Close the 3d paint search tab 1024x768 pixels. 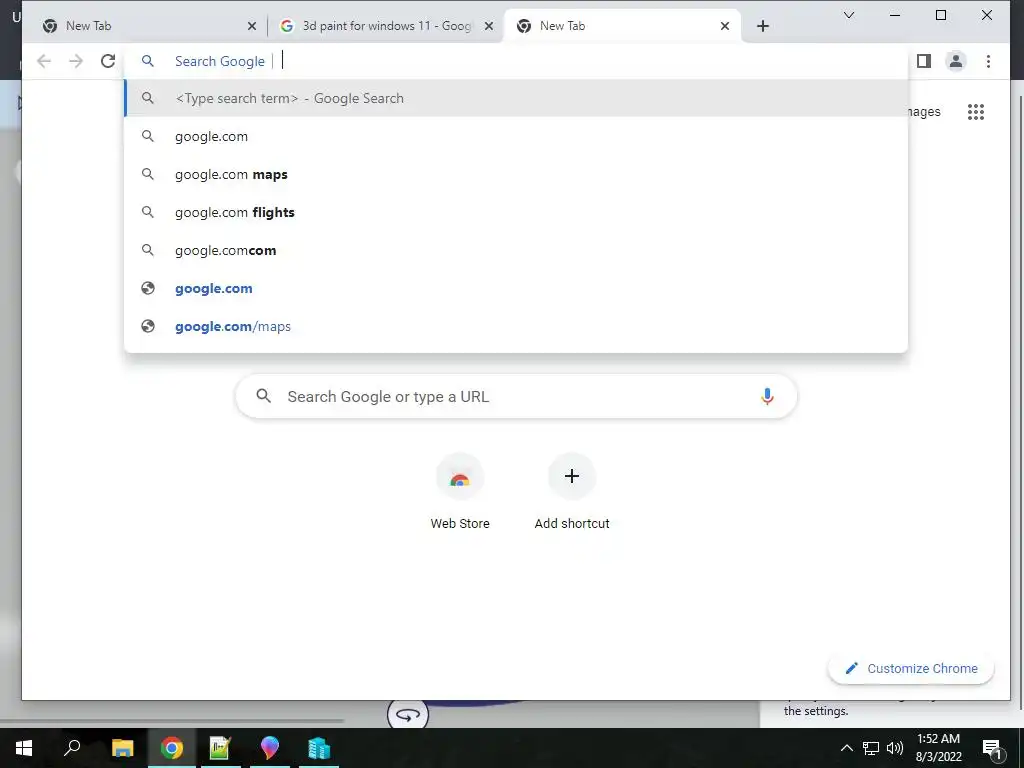(488, 26)
